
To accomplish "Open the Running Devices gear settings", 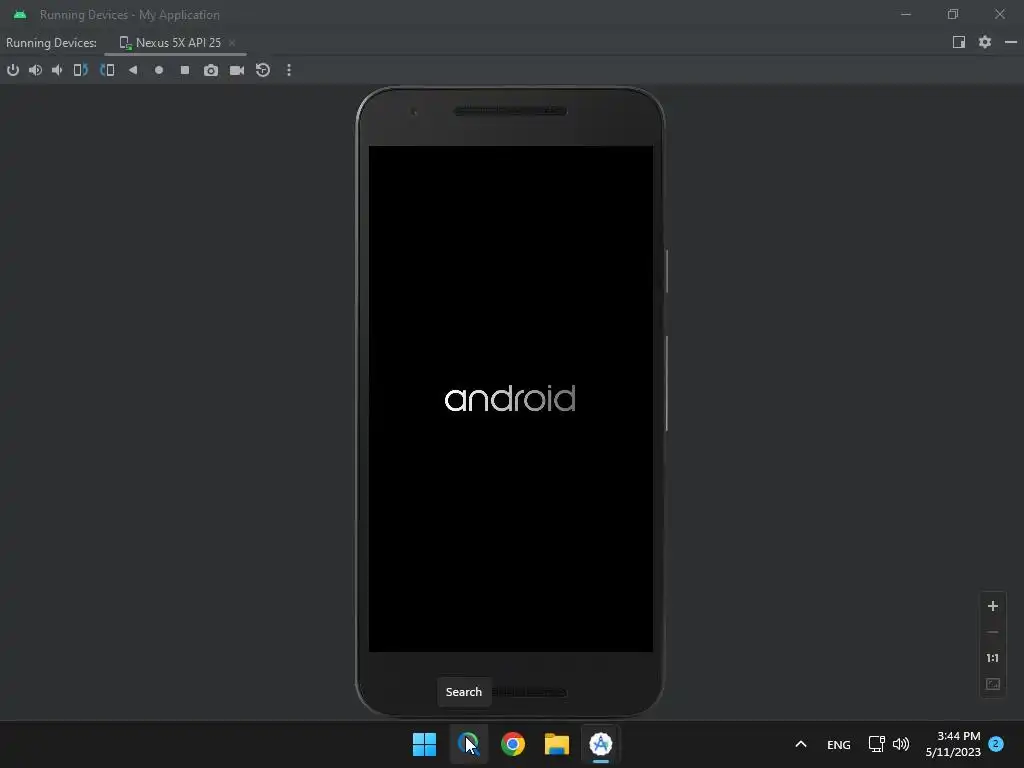I will [985, 42].
